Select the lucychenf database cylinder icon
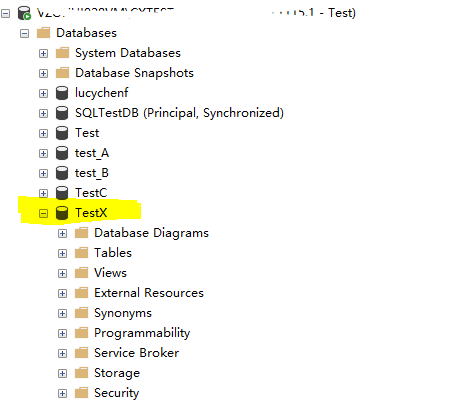The image size is (457, 401). point(62,93)
